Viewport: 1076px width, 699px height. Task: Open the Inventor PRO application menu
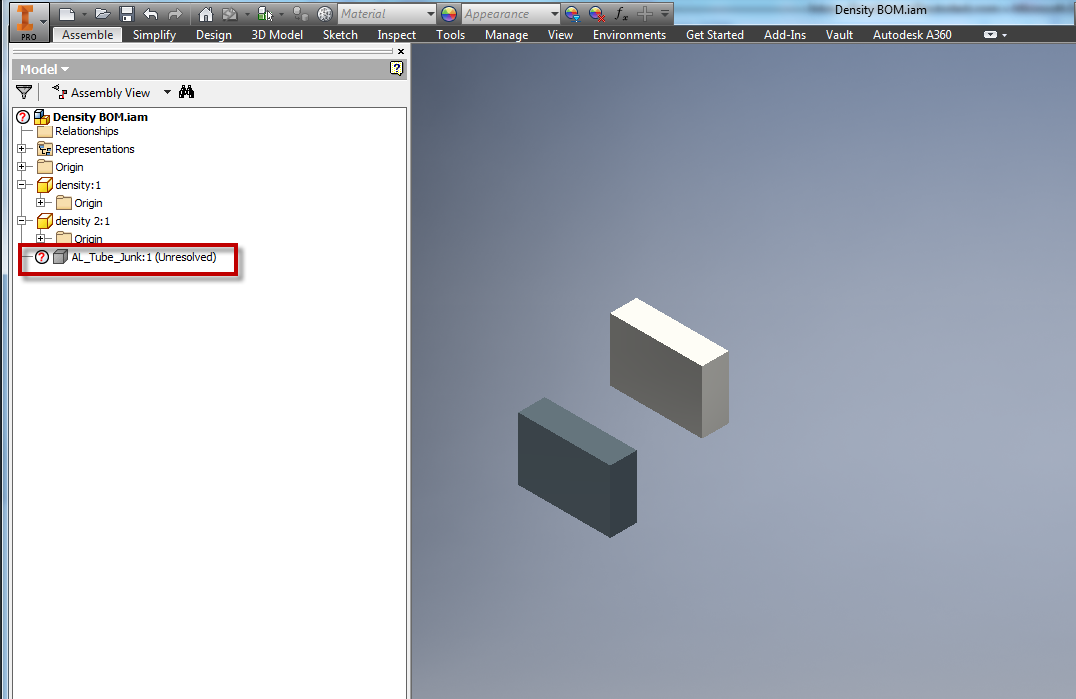pos(29,21)
